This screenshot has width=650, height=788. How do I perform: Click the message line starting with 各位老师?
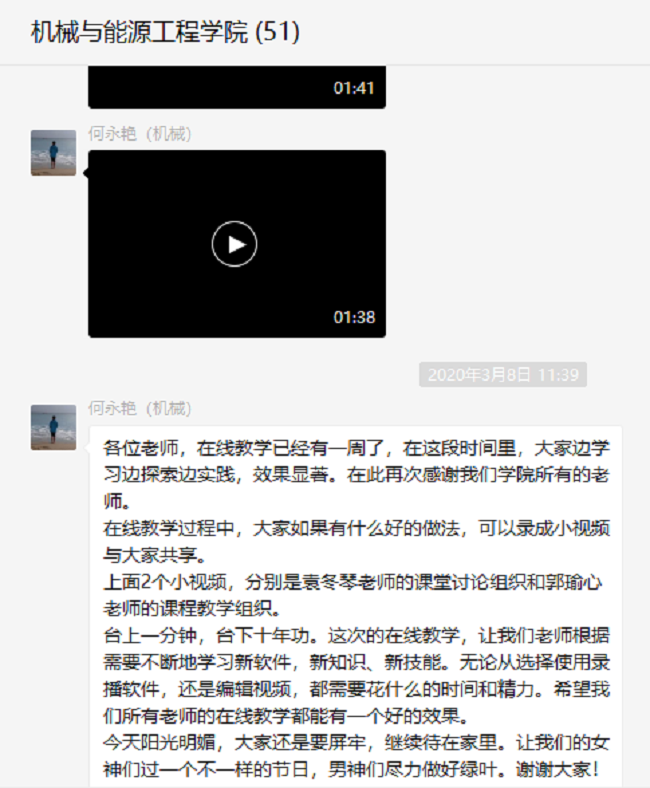356,448
